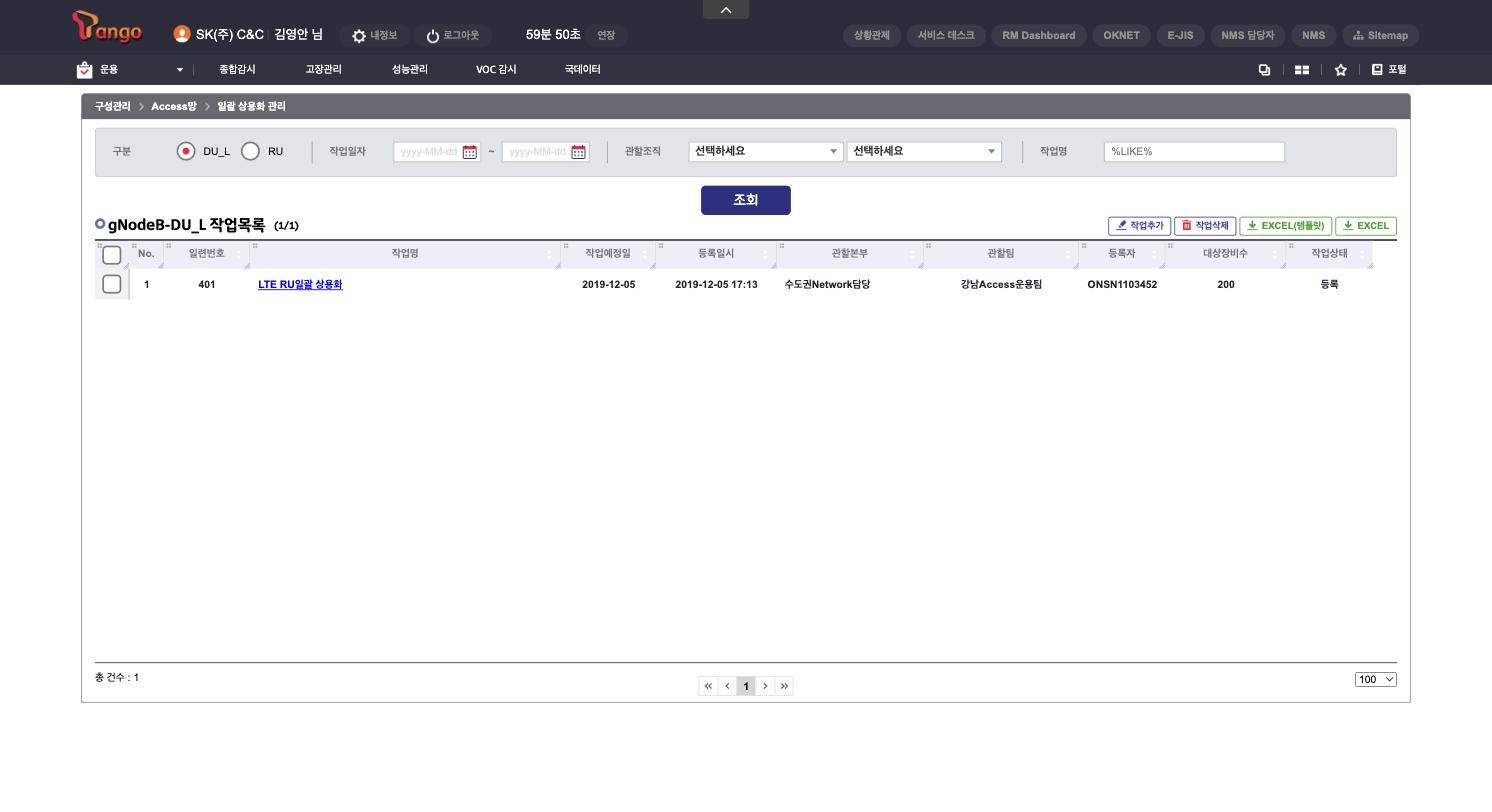Check the select-all header checkbox
The height and width of the screenshot is (812, 1492).
tap(112, 255)
